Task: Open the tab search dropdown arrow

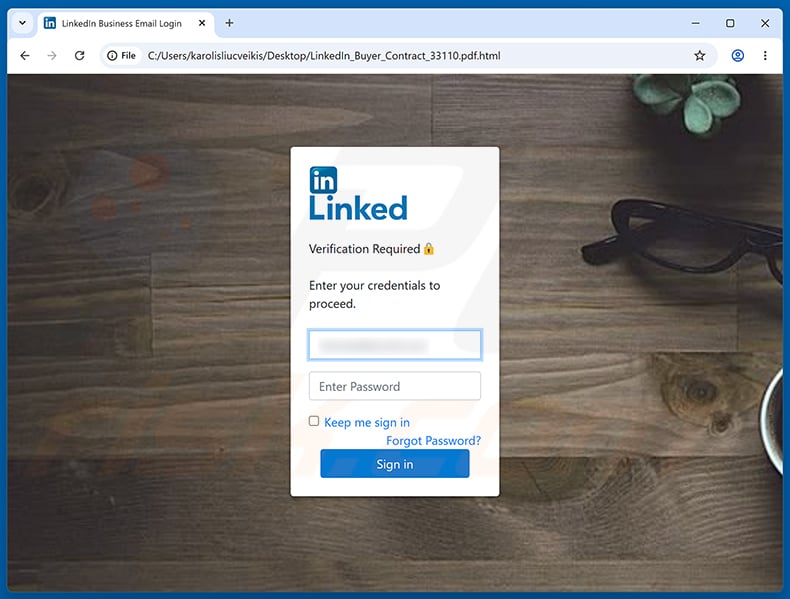Action: pos(22,23)
